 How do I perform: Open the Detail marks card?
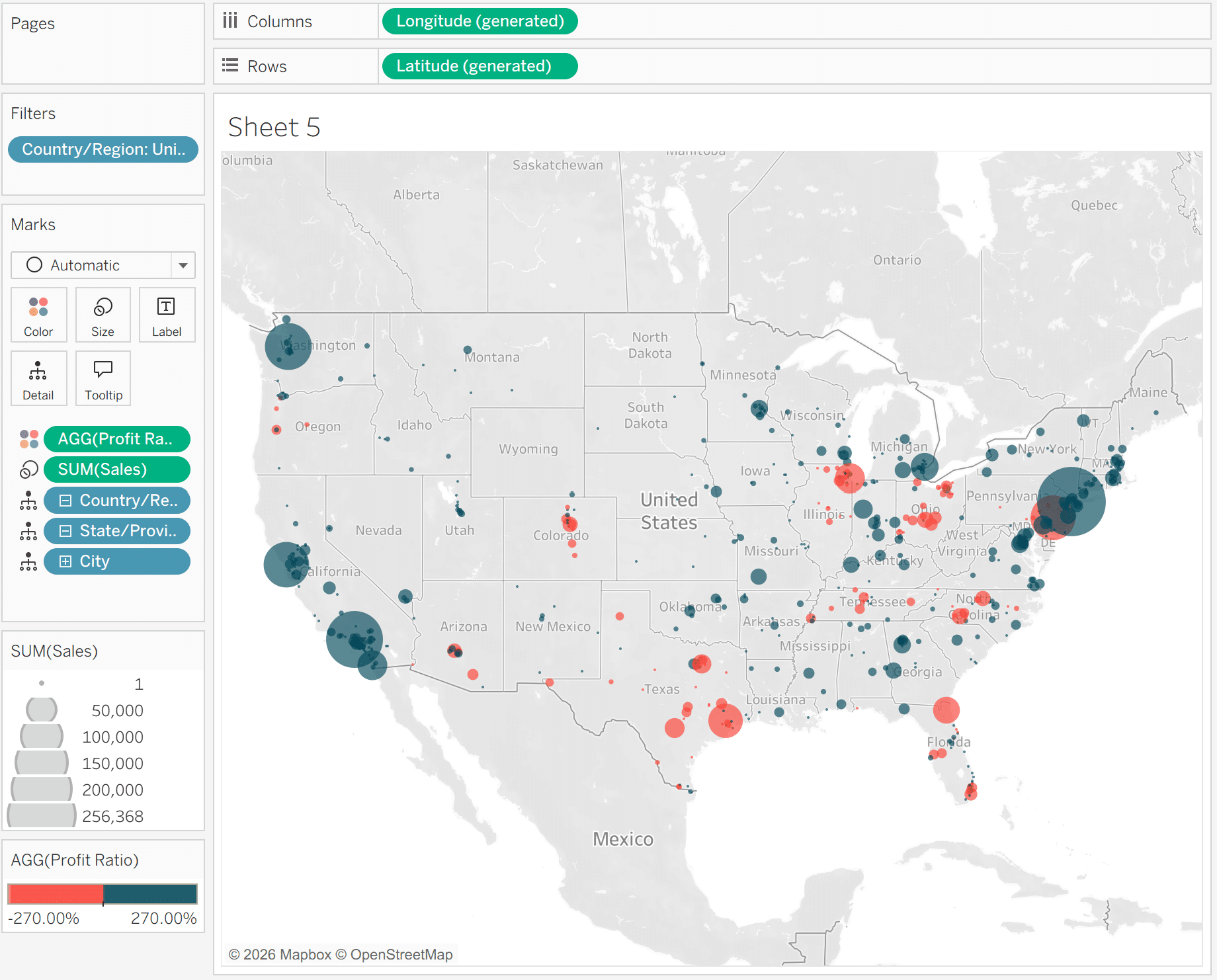pos(38,378)
